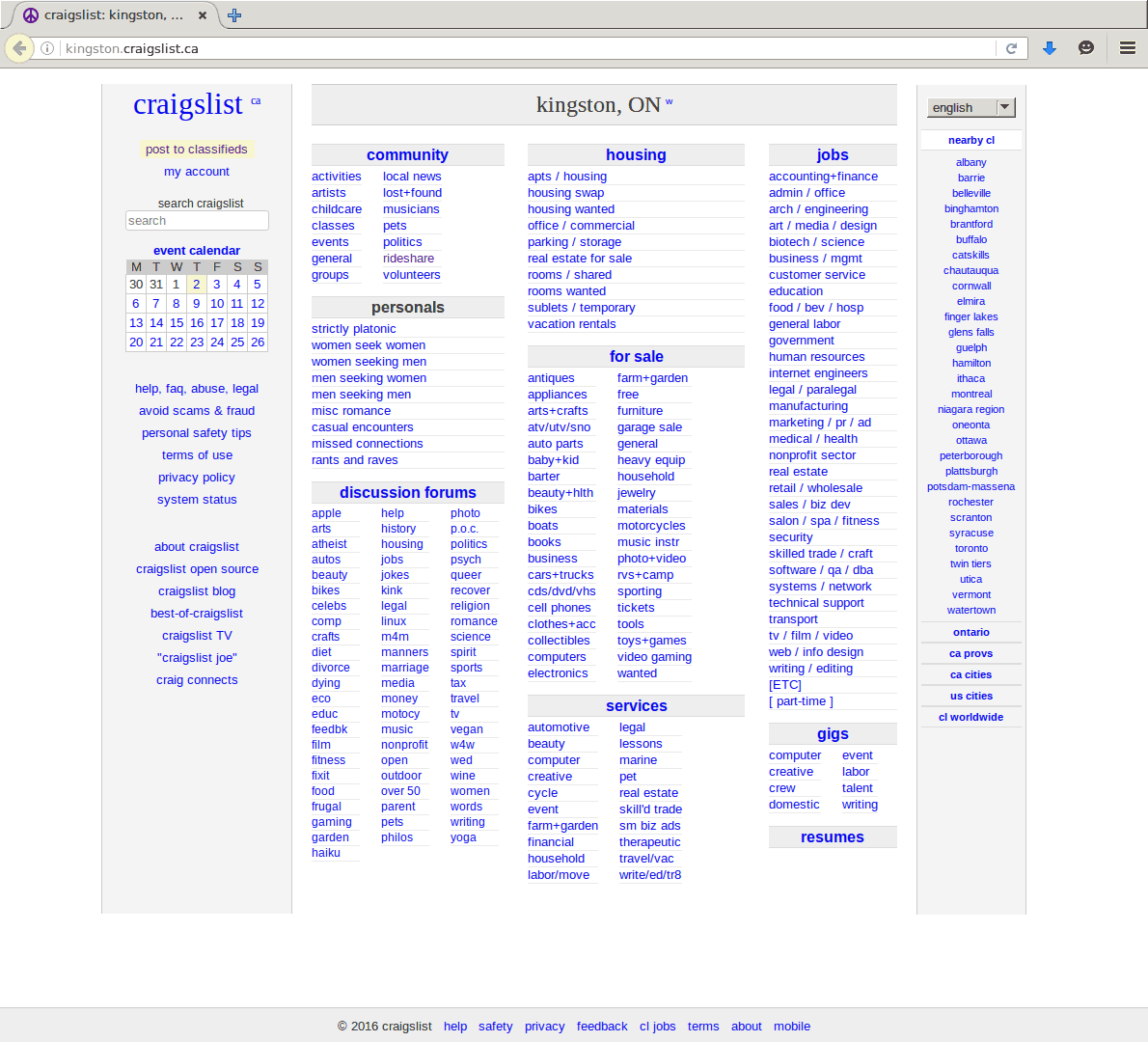The width and height of the screenshot is (1148, 1042).
Task: Open post to classifieds link
Action: (196, 149)
